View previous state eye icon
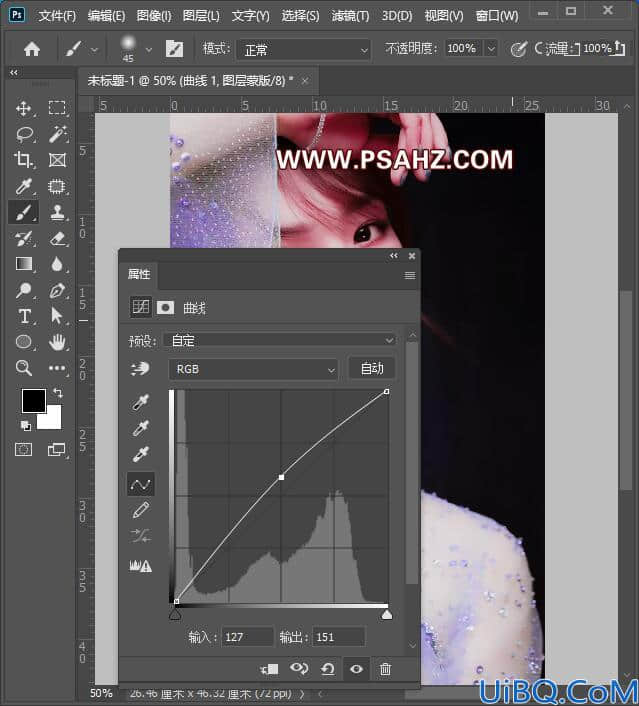The width and height of the screenshot is (639, 706). coord(299,669)
